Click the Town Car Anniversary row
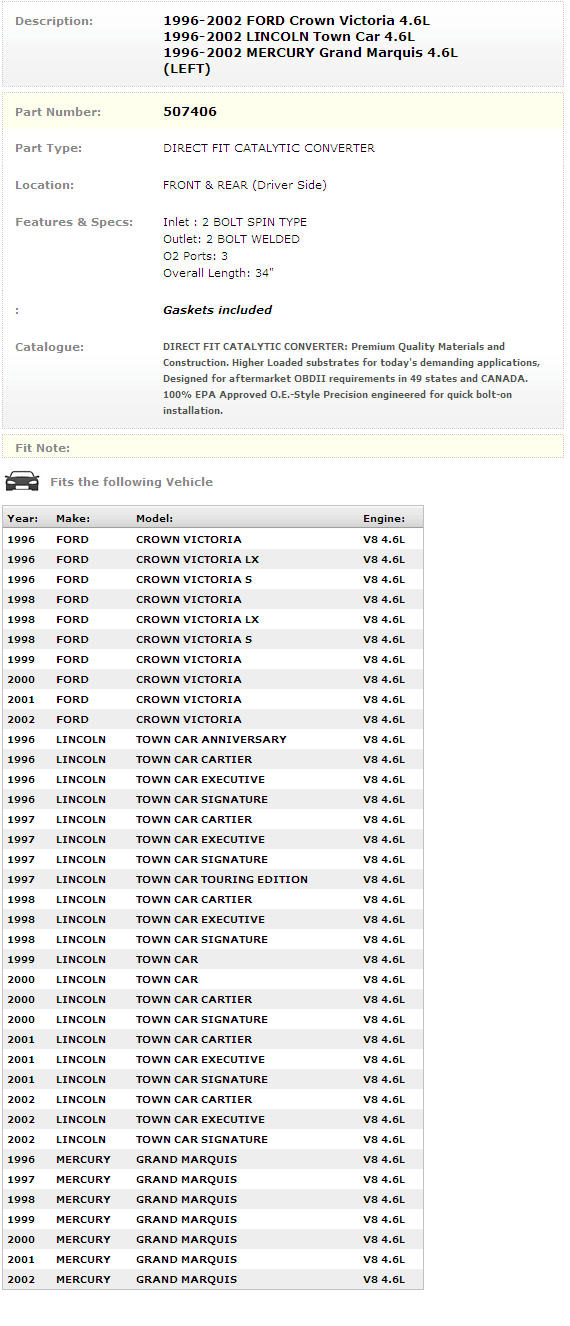The image size is (570, 1326). [x=213, y=740]
